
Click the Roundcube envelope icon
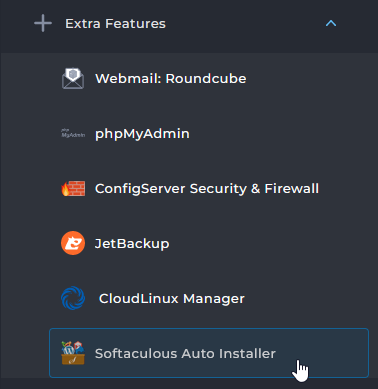pos(73,79)
